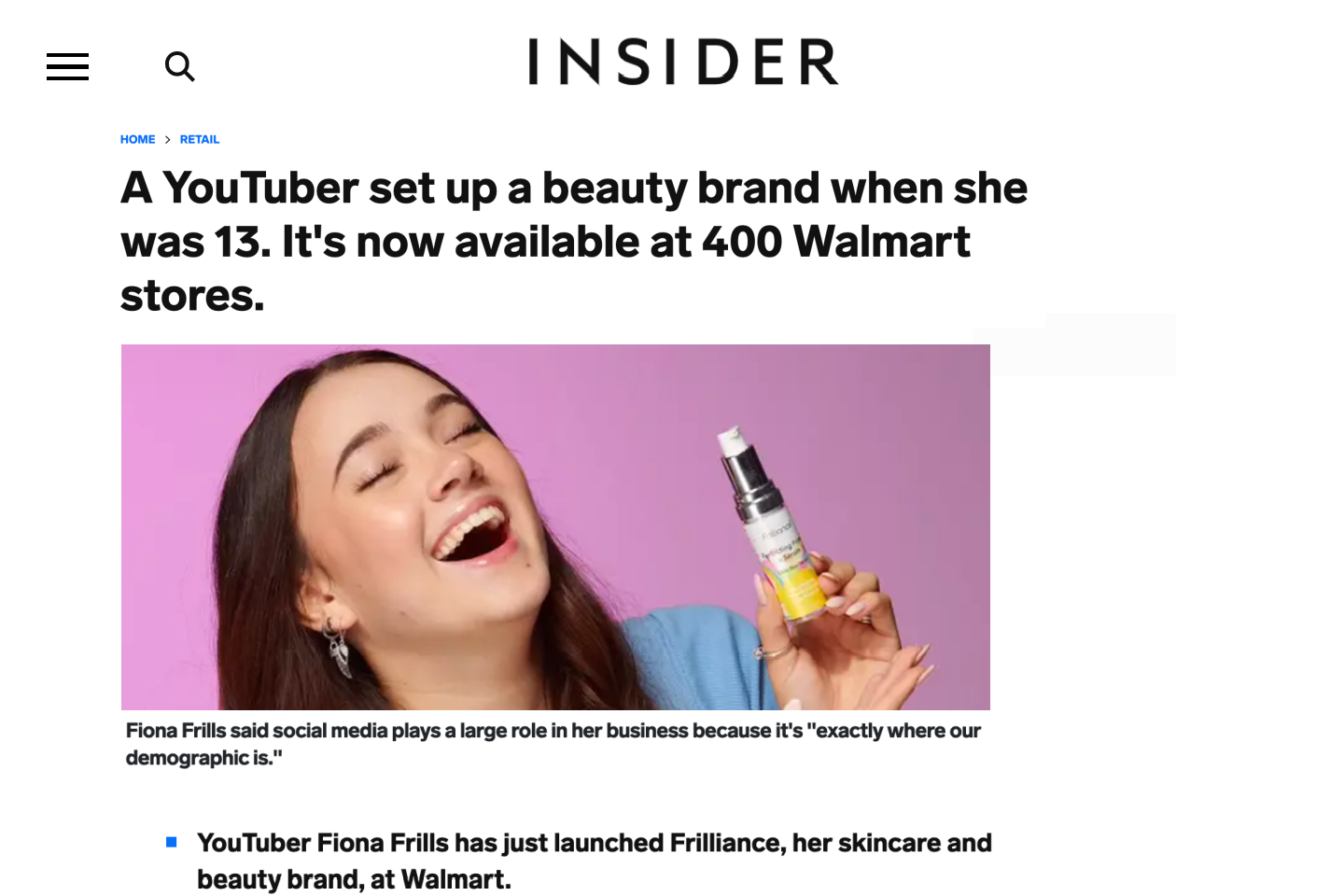
Task: Click the photo caption about social media
Action: [x=553, y=744]
